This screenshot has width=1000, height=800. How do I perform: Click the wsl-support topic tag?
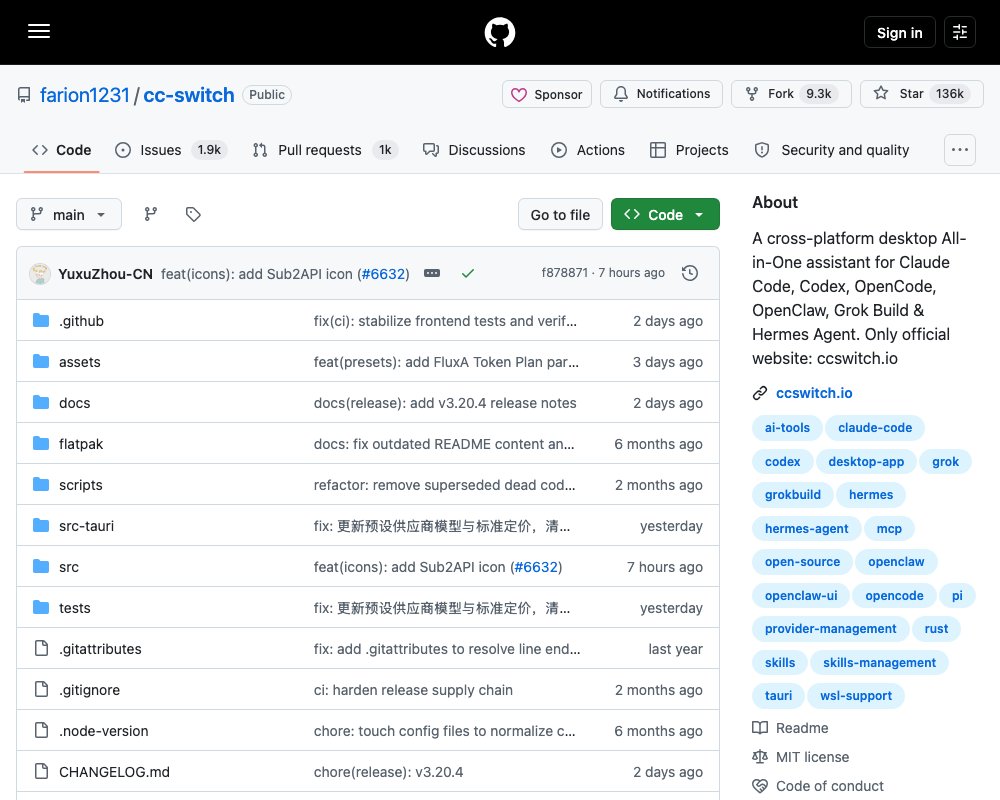pyautogui.click(x=855, y=695)
